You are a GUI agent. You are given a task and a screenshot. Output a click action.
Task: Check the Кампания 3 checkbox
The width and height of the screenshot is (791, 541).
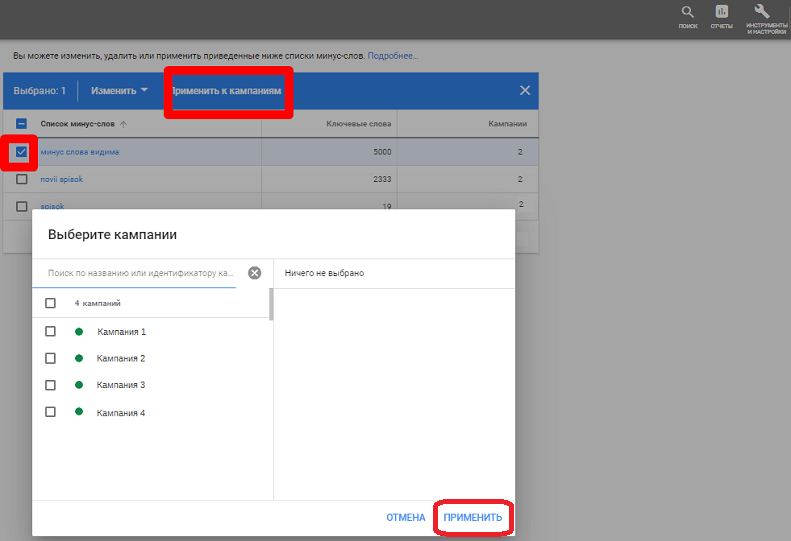coord(50,385)
